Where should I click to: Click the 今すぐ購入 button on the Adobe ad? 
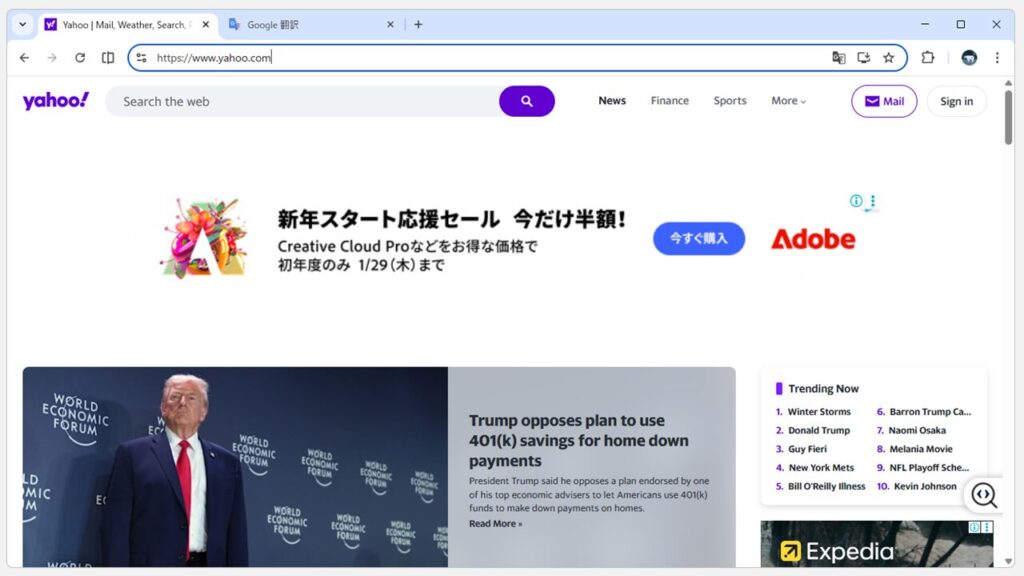[x=698, y=239]
